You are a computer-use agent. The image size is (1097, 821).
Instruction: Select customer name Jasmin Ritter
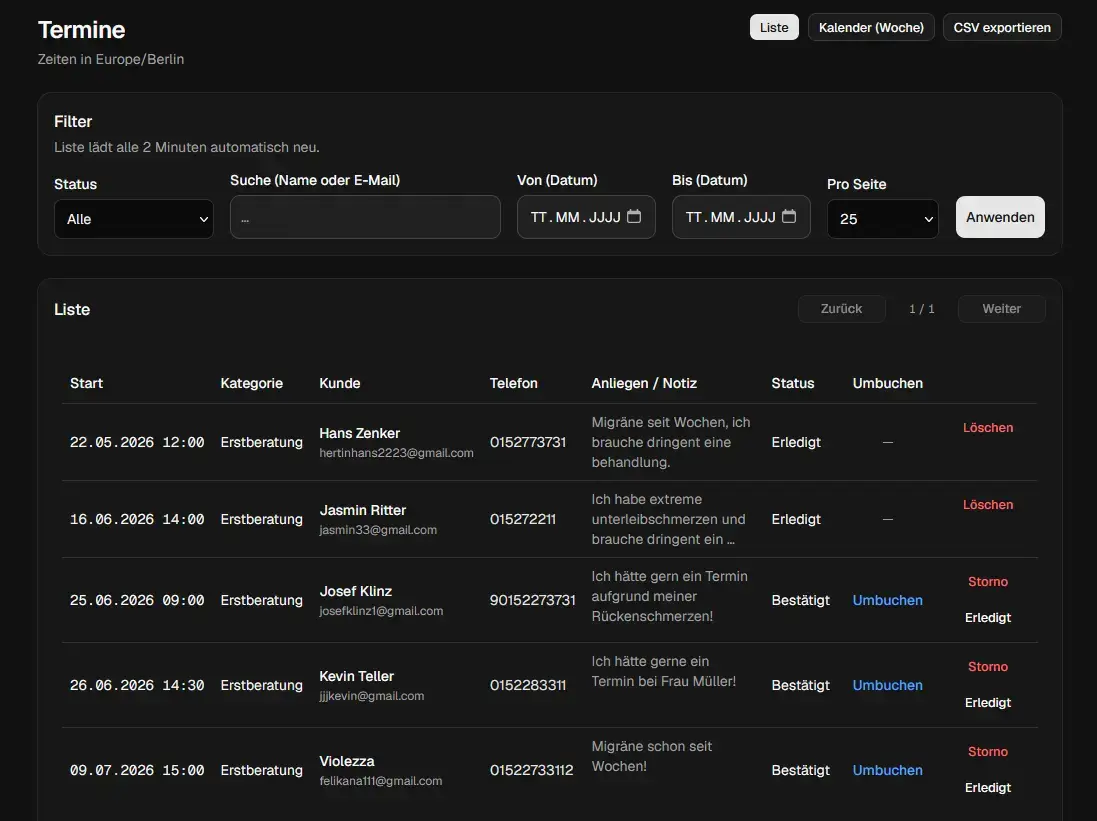coord(362,510)
